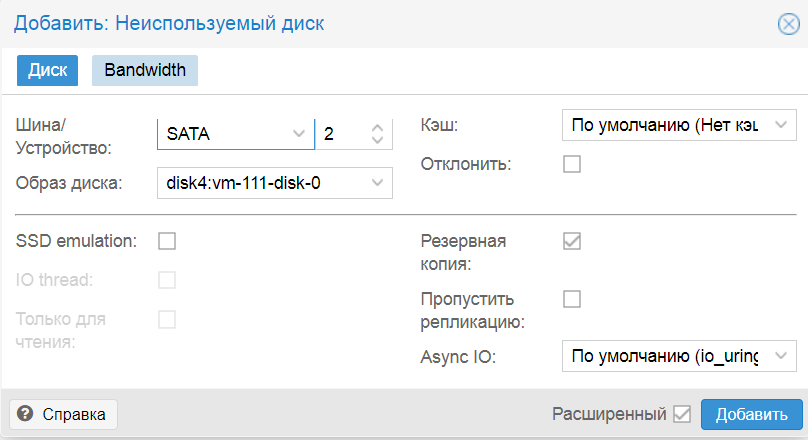Expand the Async IO dropdown
Viewport: 808px width, 440px height.
[778, 356]
